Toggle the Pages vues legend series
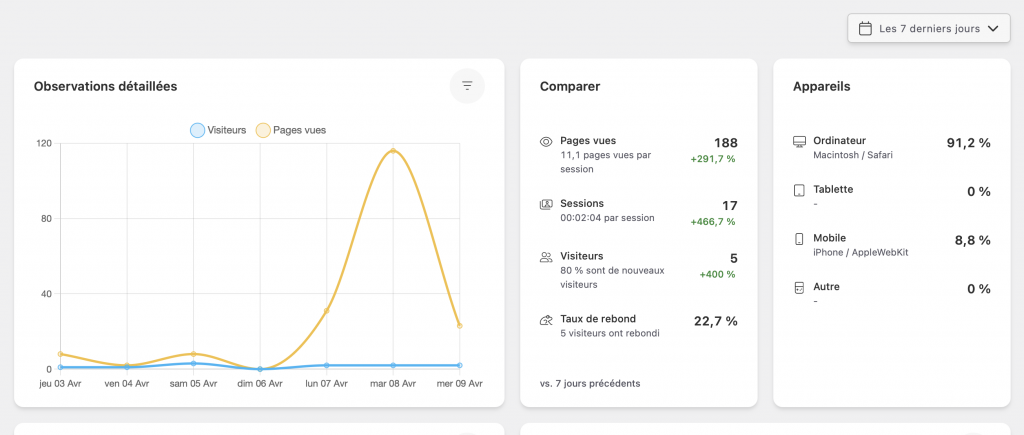The width and height of the screenshot is (1024, 435). [291, 130]
